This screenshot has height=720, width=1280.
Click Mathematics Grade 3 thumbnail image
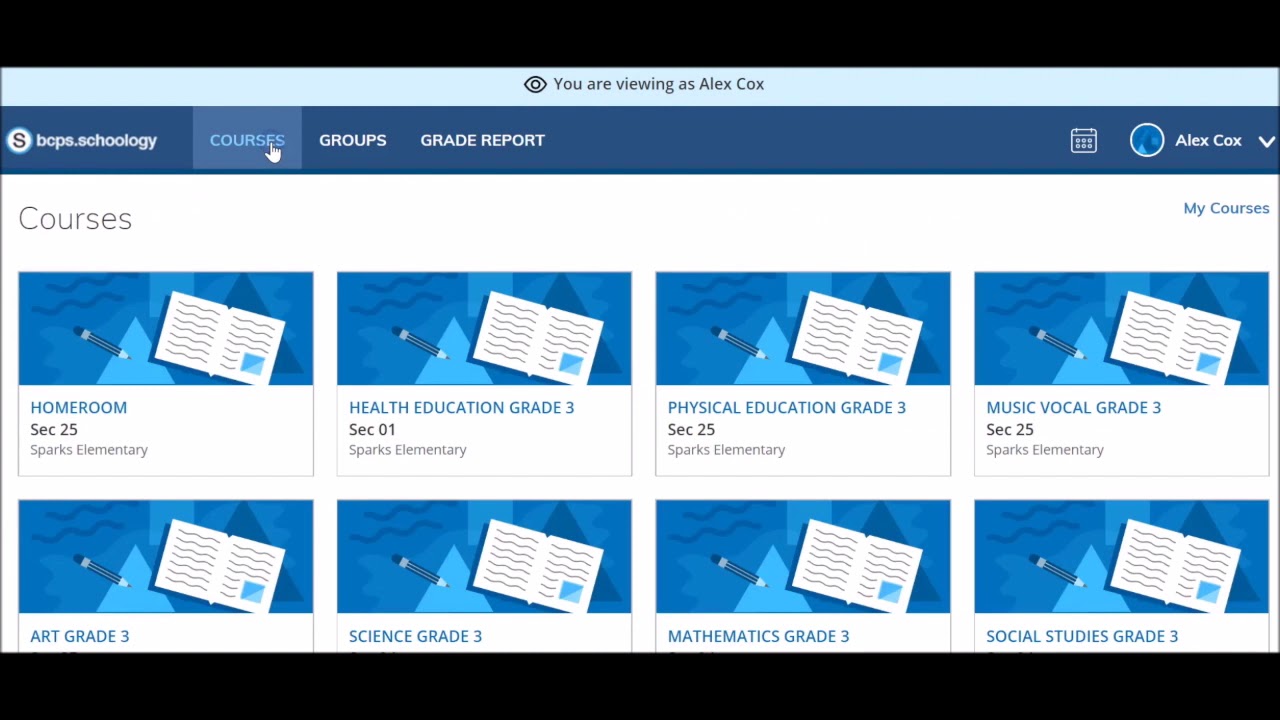click(x=803, y=556)
